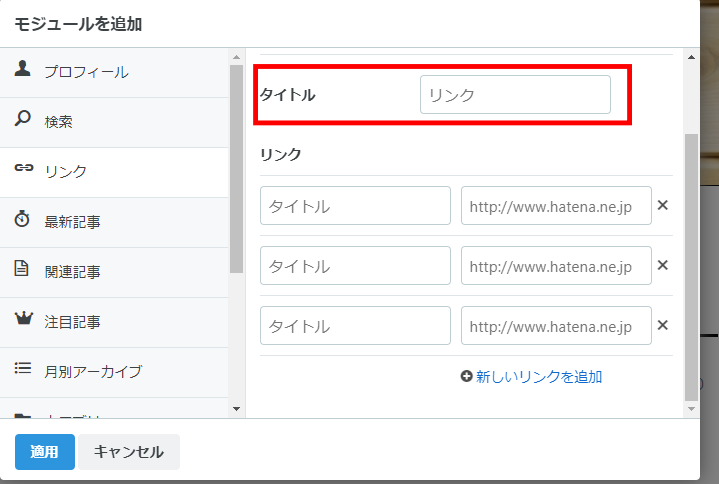Click 新しいリンクを追加 link
719x484 pixels.
(x=539, y=377)
